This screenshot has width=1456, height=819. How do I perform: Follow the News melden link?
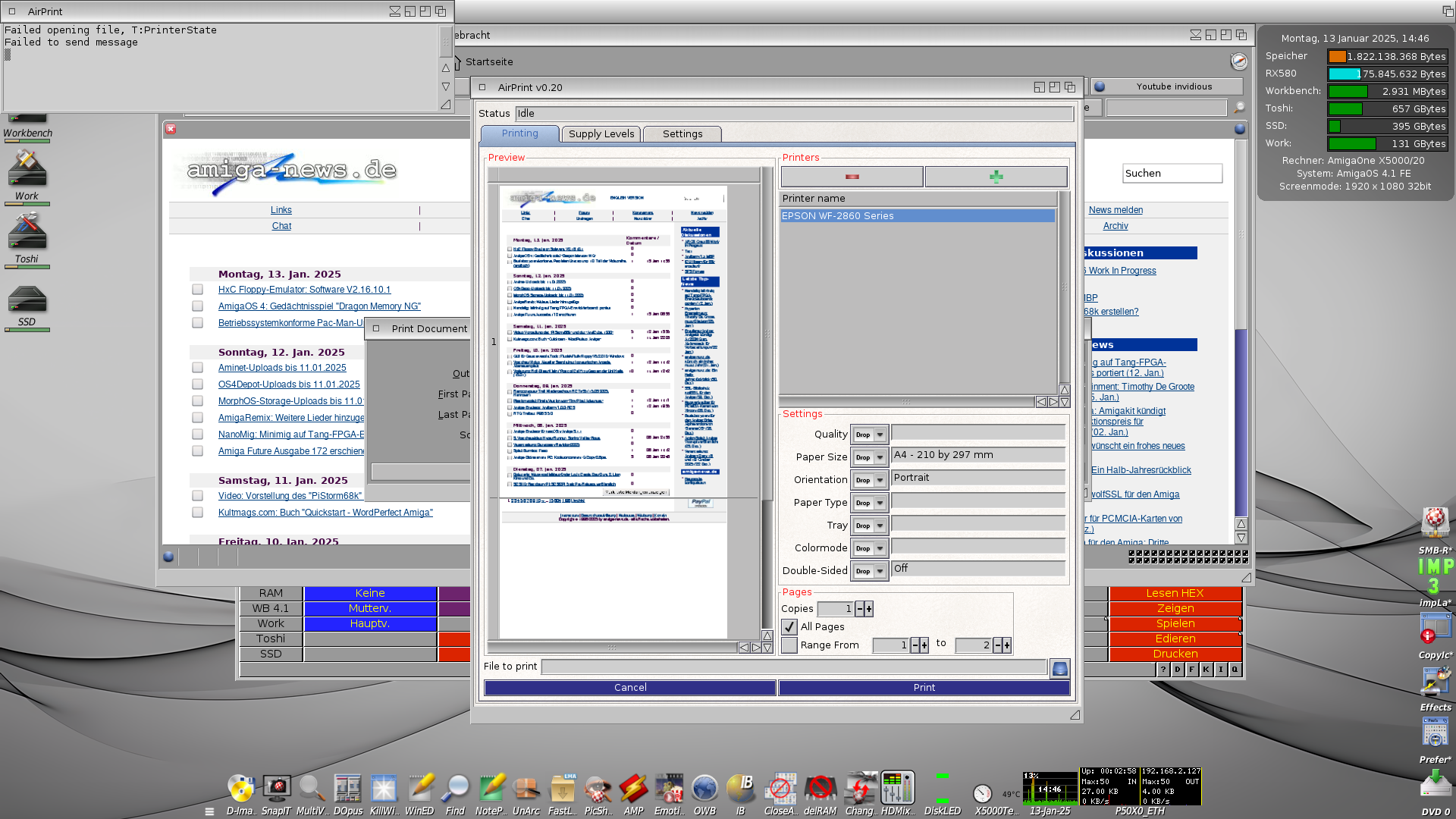pyautogui.click(x=1116, y=210)
